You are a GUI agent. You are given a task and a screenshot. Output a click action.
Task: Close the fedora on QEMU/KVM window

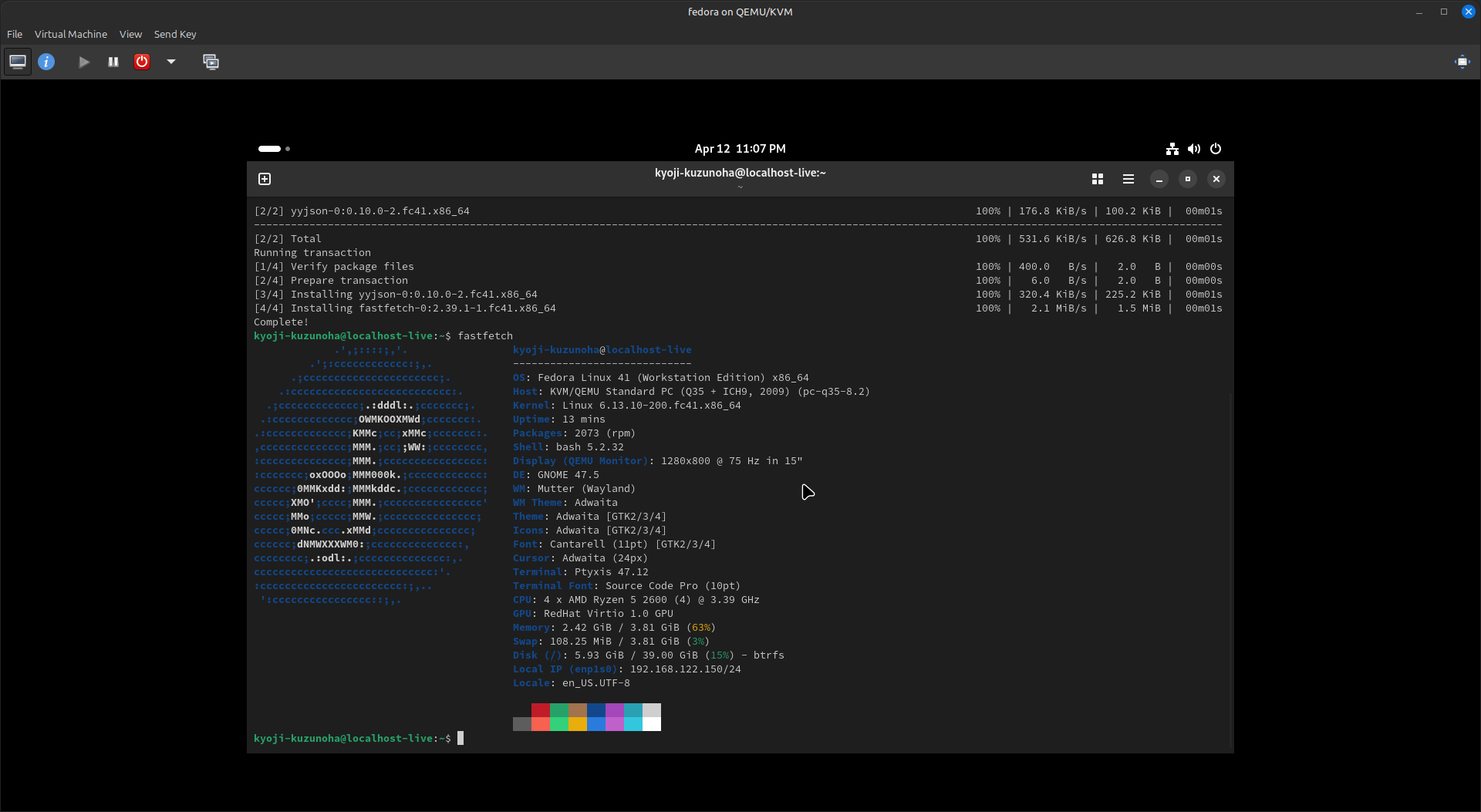click(x=1469, y=12)
